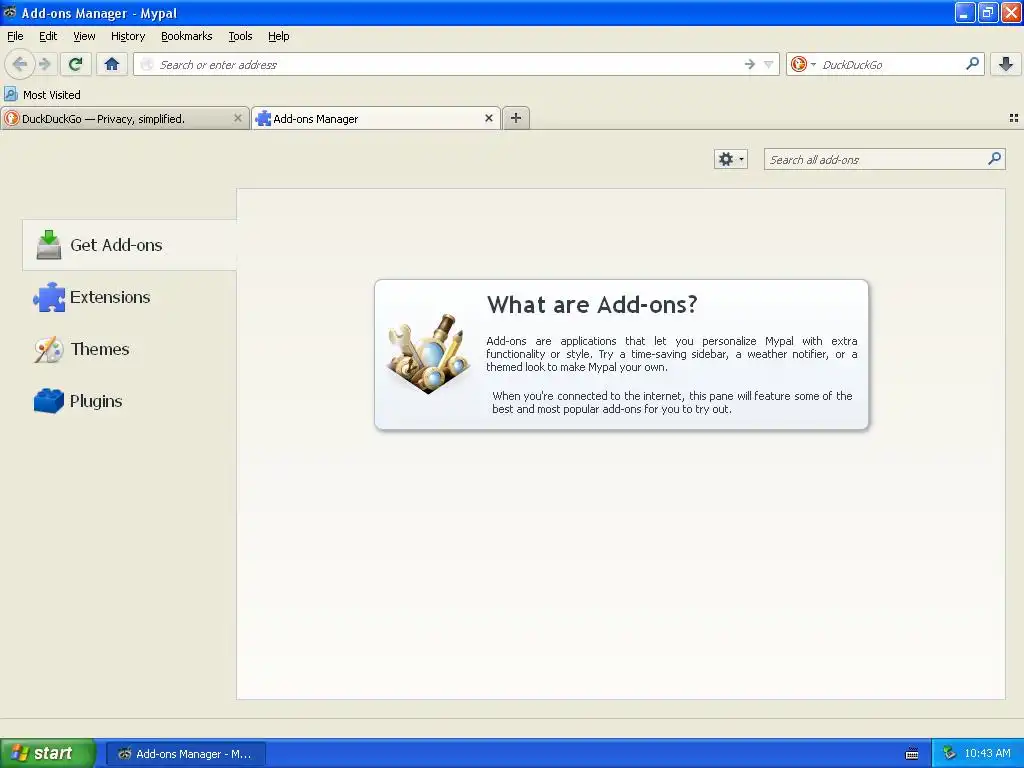Click the add-ons tools illustration image
This screenshot has width=1024, height=768.
(x=428, y=353)
